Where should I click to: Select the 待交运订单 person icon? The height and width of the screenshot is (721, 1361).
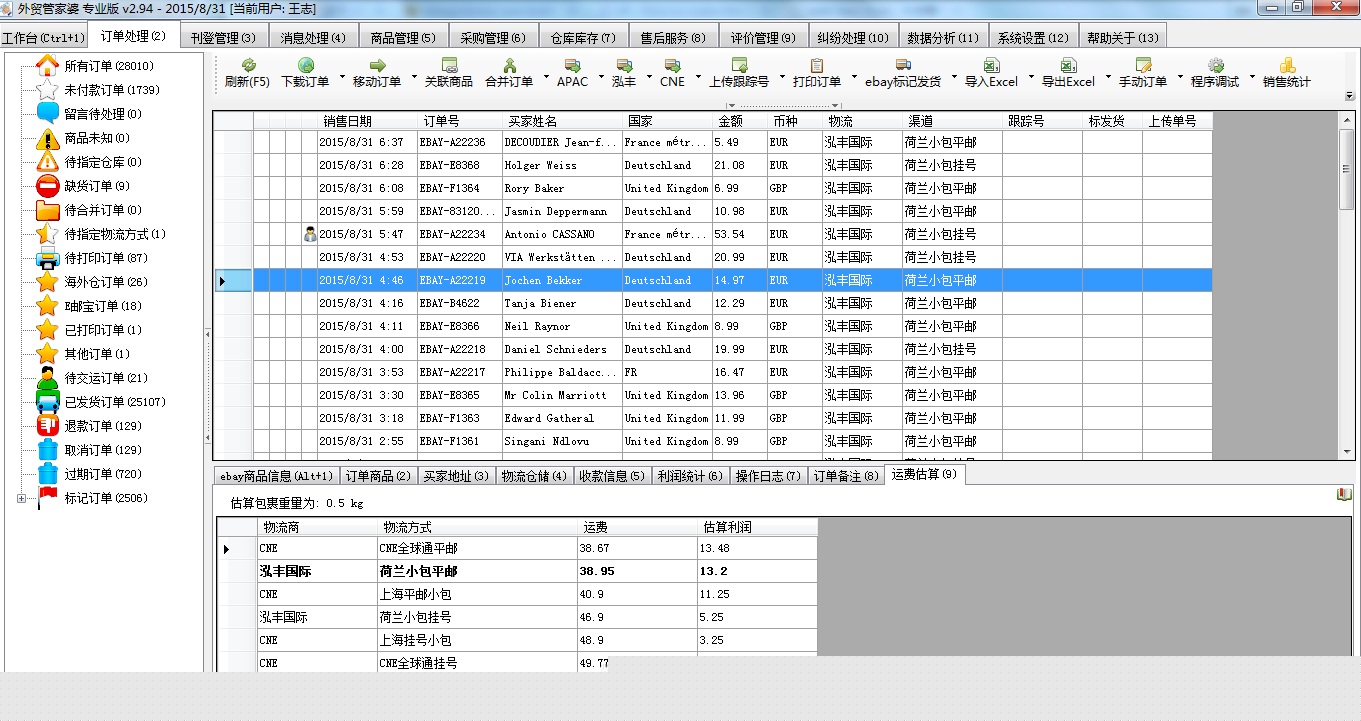tap(47, 378)
